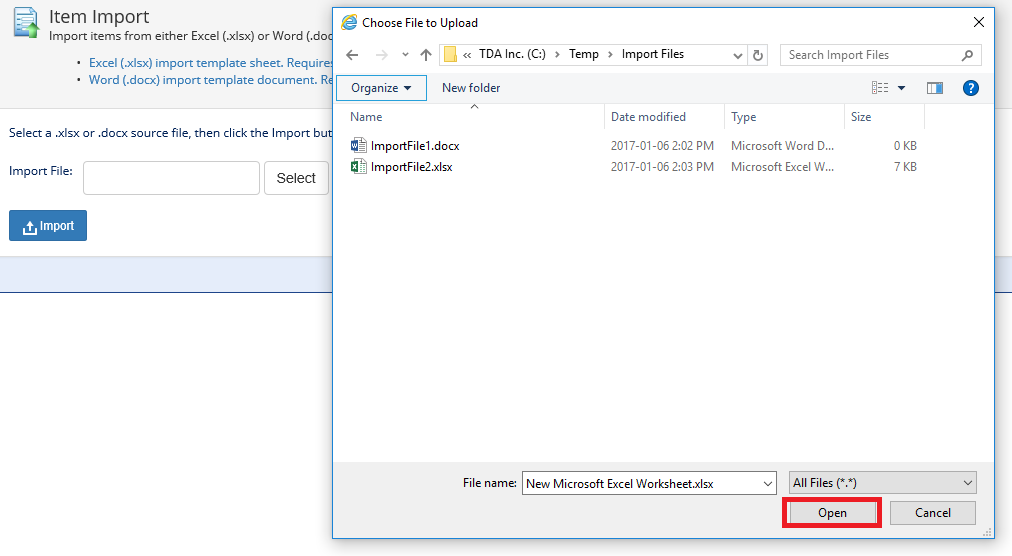Navigate to Temp in the breadcrumb path
Screen dimensions: 1012x556
[584, 54]
